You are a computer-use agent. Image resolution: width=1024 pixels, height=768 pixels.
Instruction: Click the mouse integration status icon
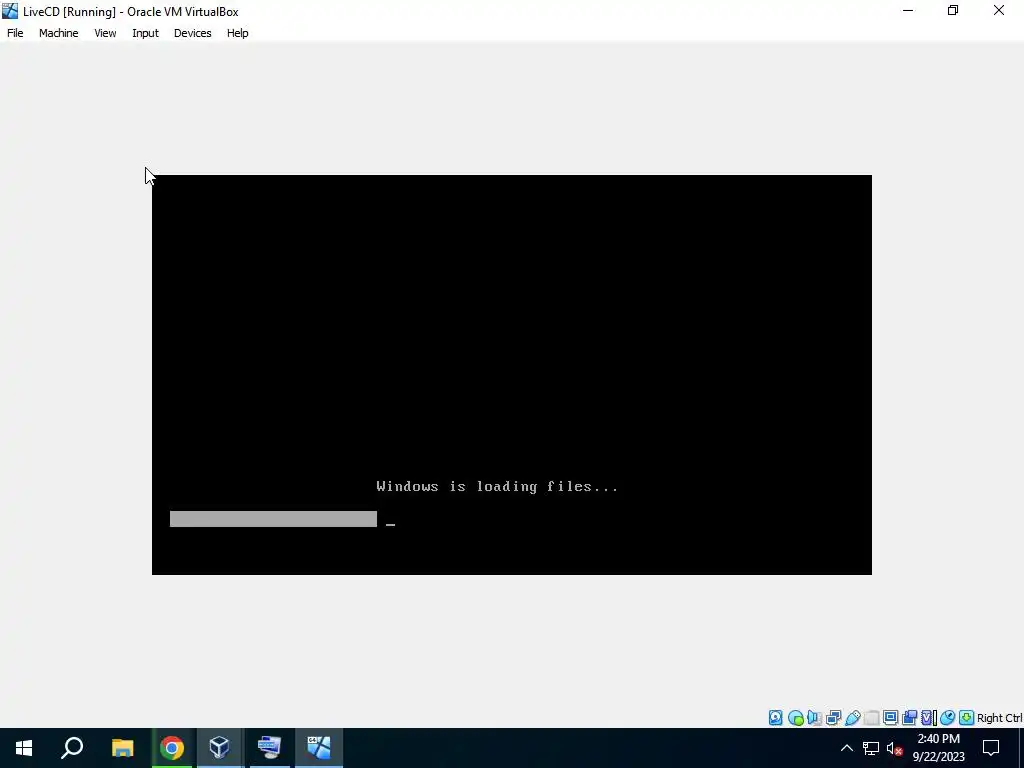click(948, 718)
